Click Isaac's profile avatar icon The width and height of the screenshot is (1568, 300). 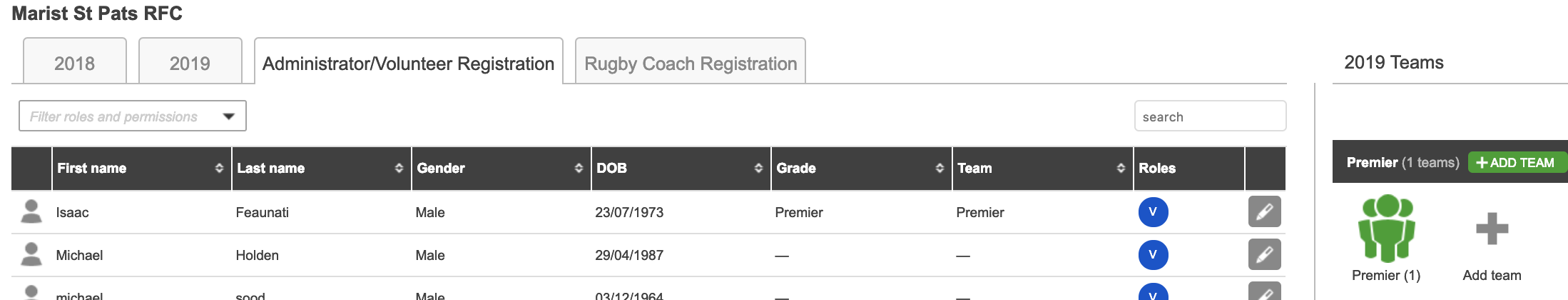[x=31, y=211]
